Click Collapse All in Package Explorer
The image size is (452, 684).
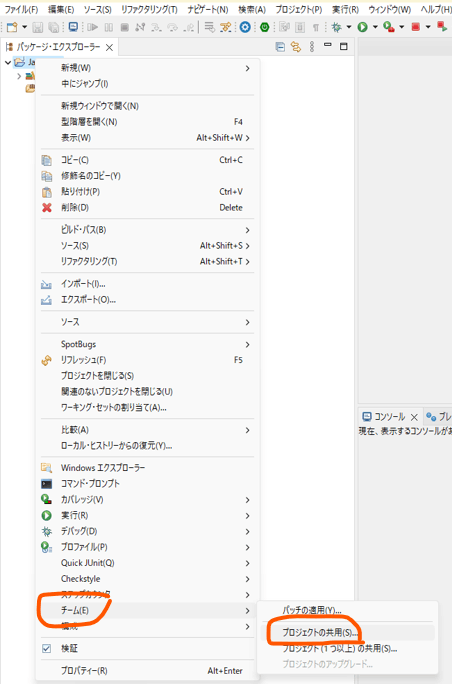point(280,47)
